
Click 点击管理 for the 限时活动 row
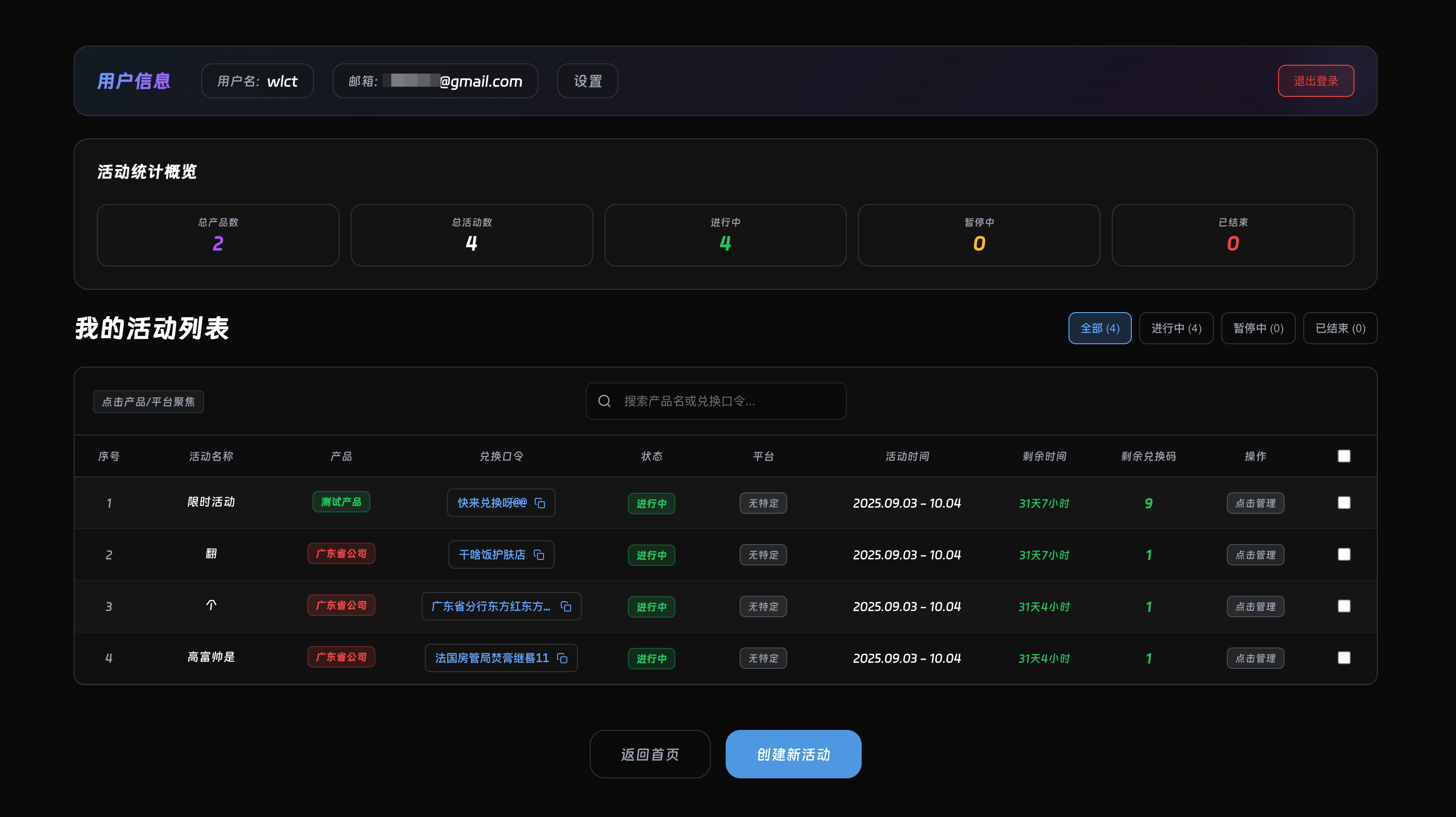1255,503
